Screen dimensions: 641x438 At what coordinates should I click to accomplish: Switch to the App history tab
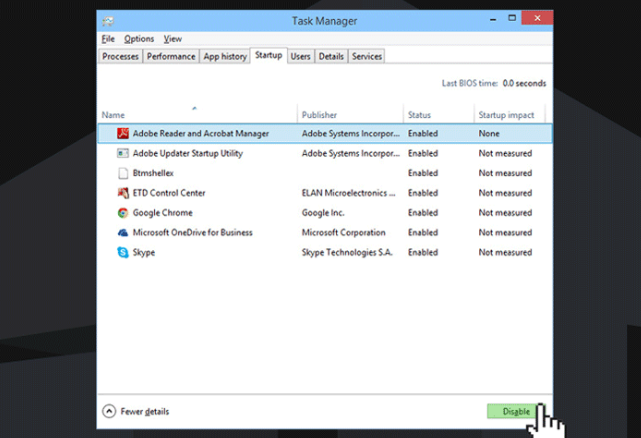click(x=225, y=56)
